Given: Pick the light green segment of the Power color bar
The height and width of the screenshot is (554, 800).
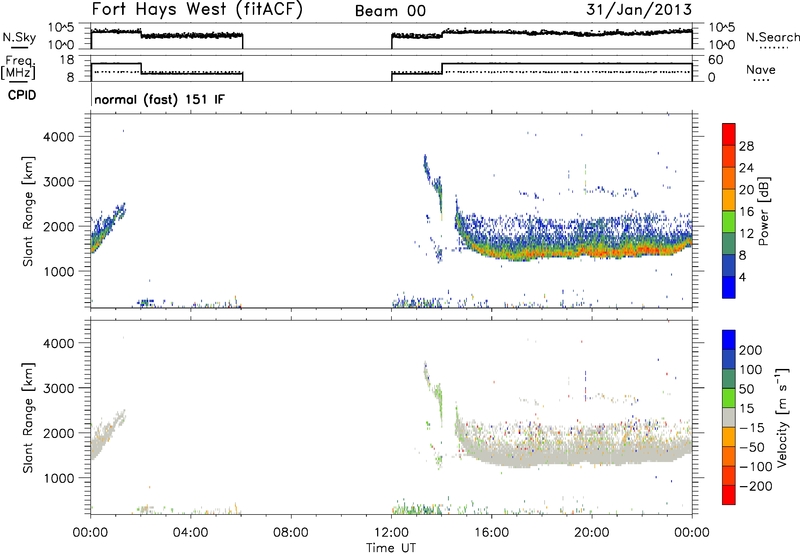Looking at the screenshot, I should [729, 222].
